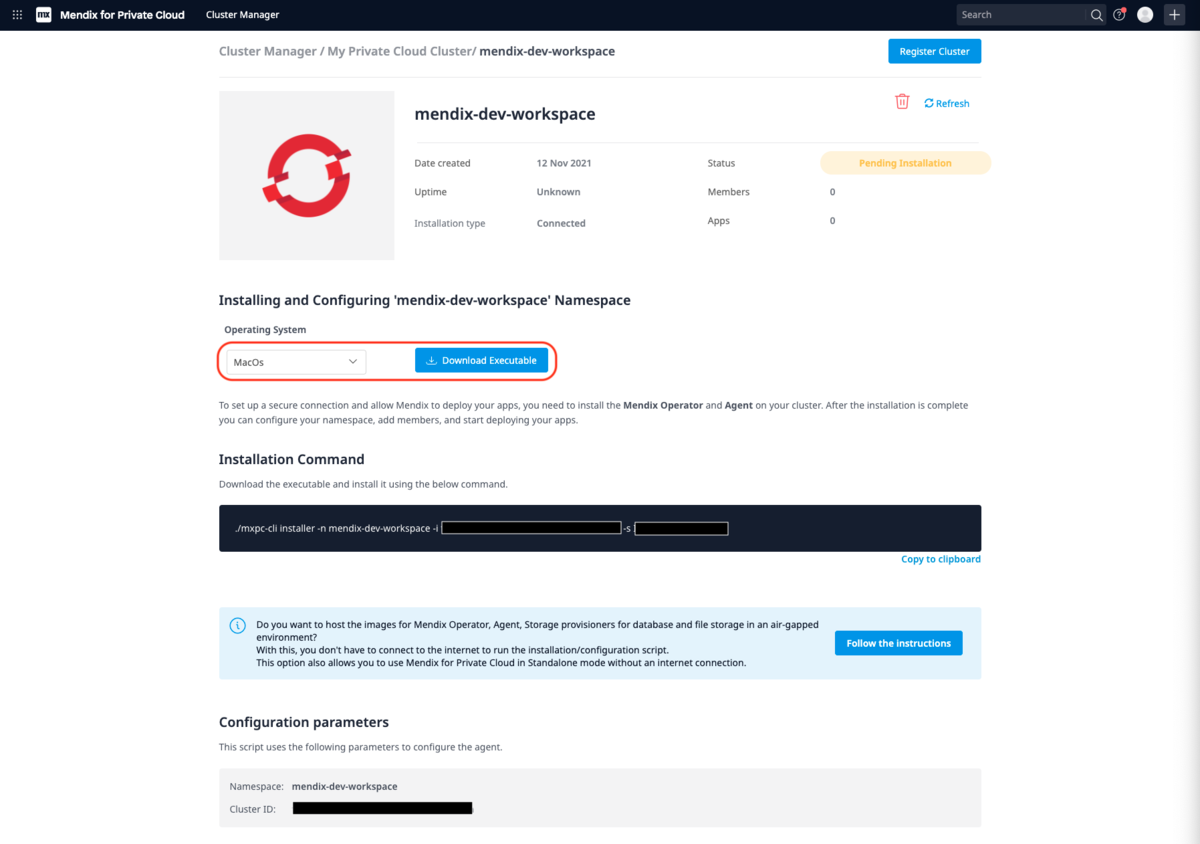
Task: Click the plus icon in top bar
Action: point(1174,15)
